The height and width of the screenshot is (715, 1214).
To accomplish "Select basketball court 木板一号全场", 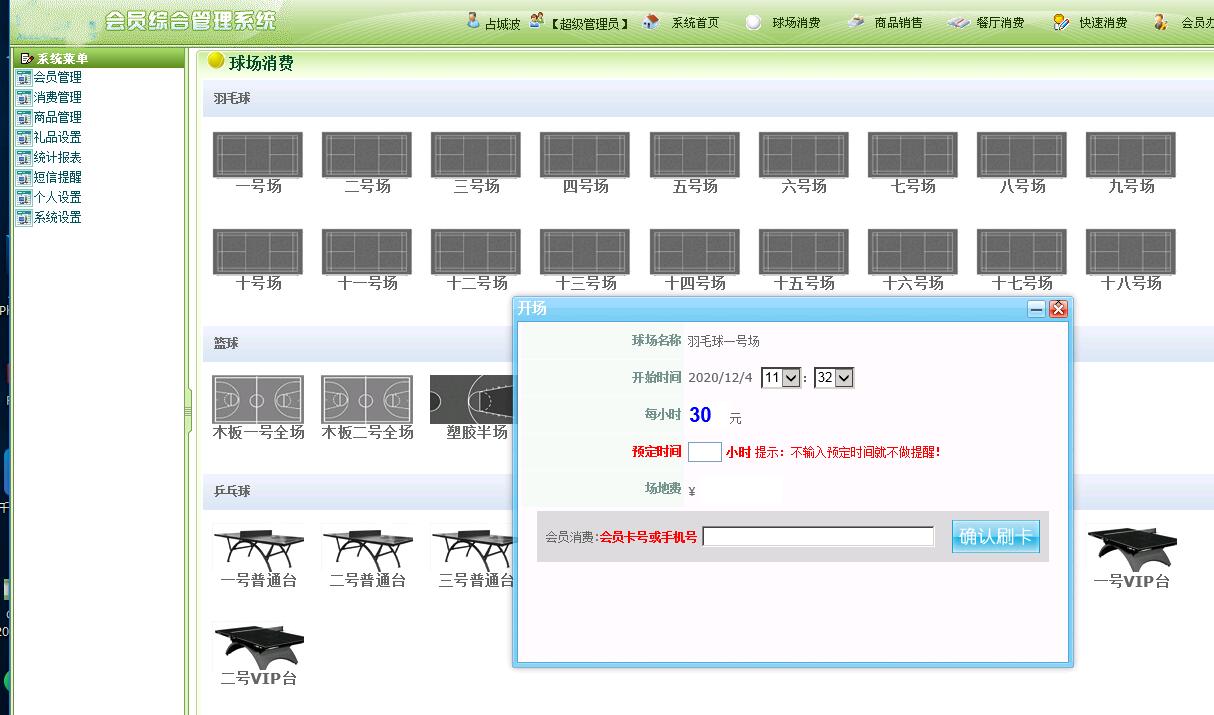I will [x=258, y=408].
